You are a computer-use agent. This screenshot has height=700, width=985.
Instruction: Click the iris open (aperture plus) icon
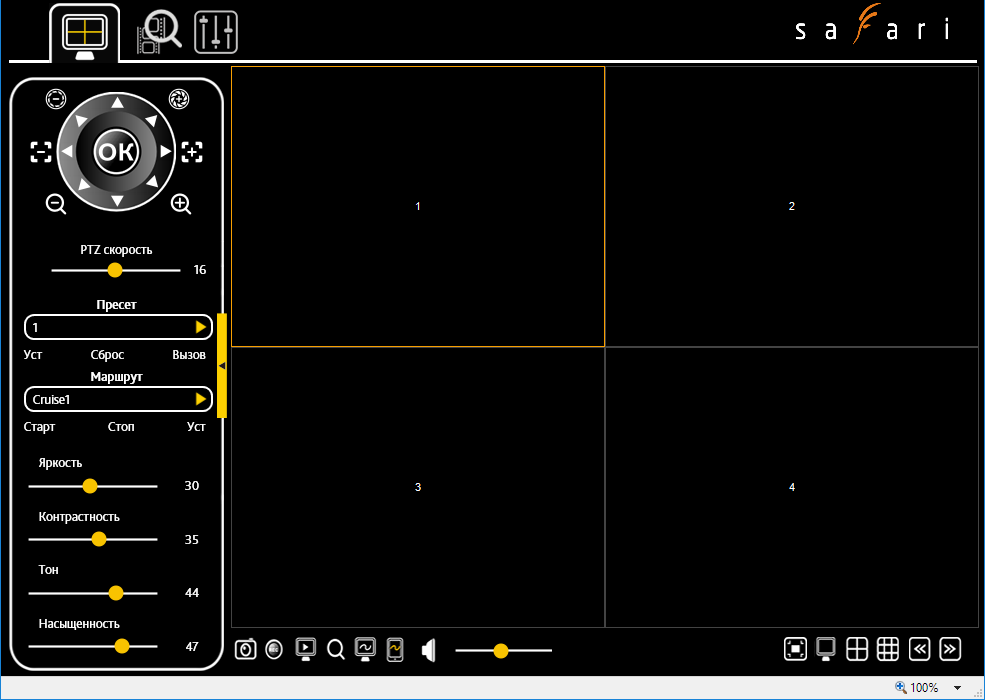[179, 98]
